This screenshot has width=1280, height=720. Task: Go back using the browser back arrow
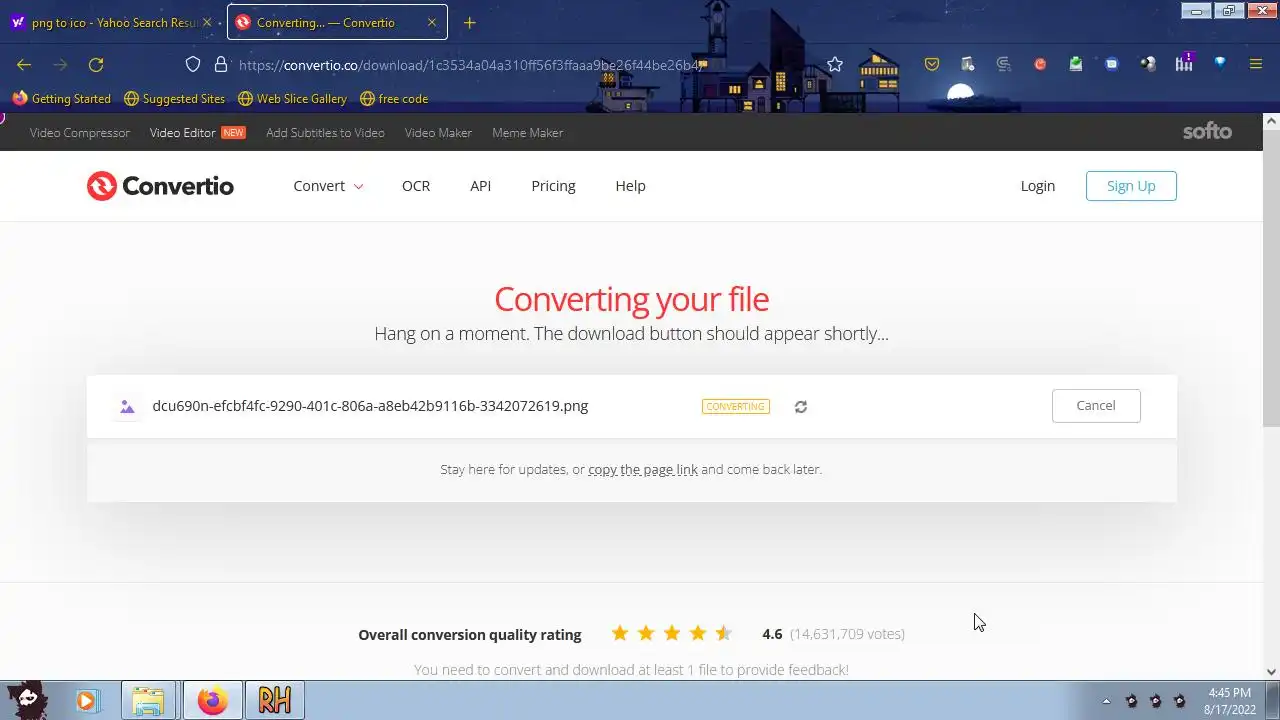(24, 64)
